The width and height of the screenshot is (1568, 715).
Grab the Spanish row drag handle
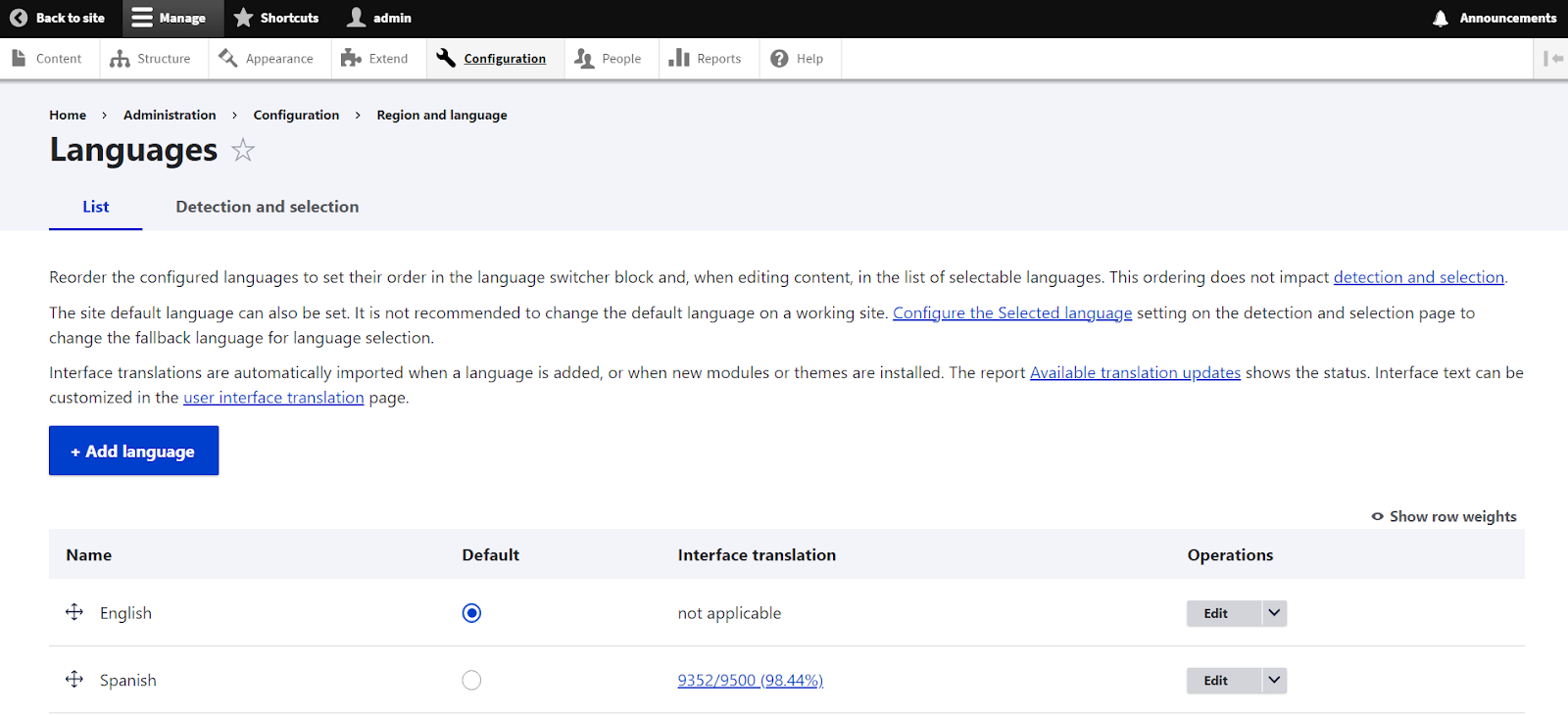pos(74,679)
